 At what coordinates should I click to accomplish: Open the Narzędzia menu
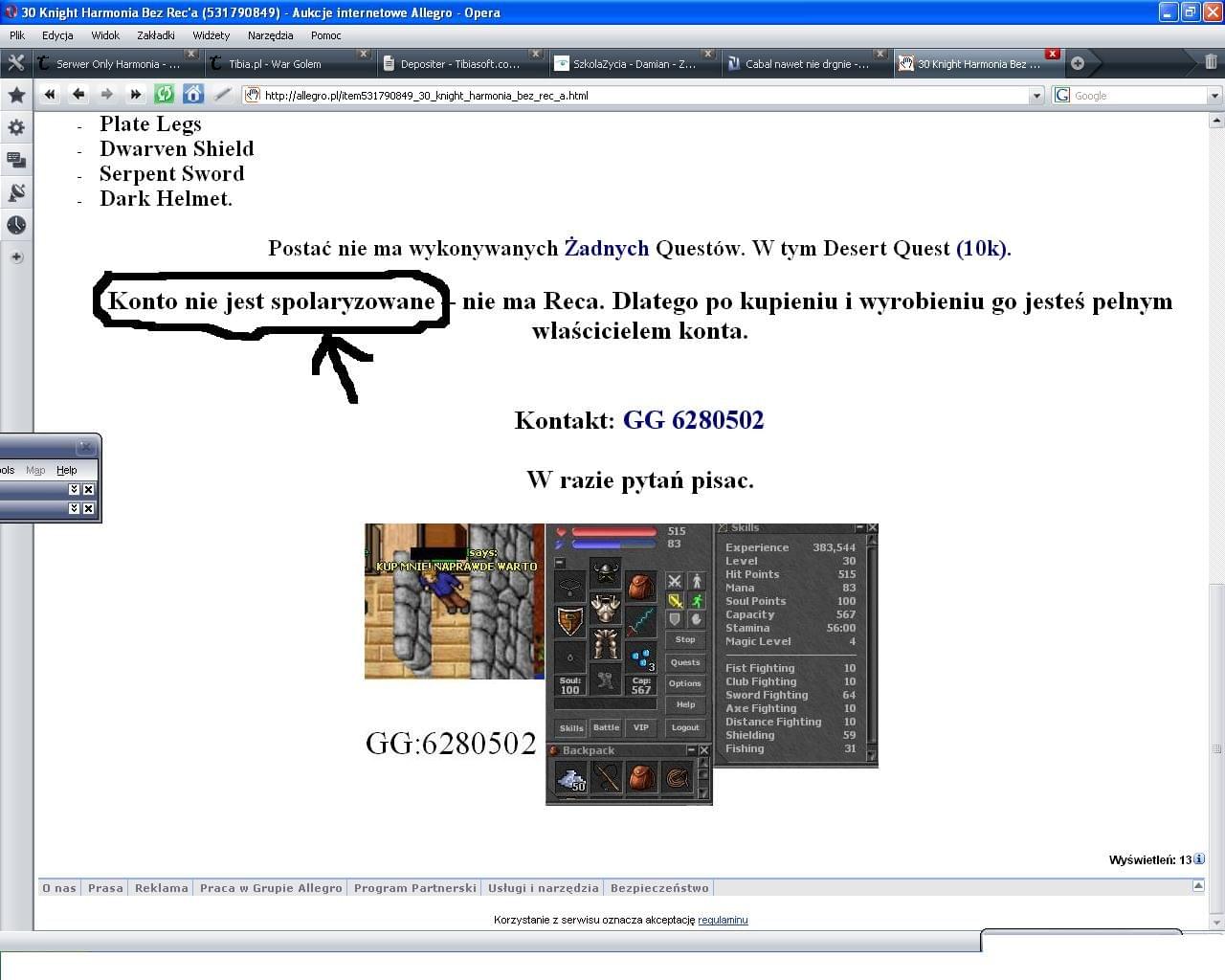click(x=271, y=35)
